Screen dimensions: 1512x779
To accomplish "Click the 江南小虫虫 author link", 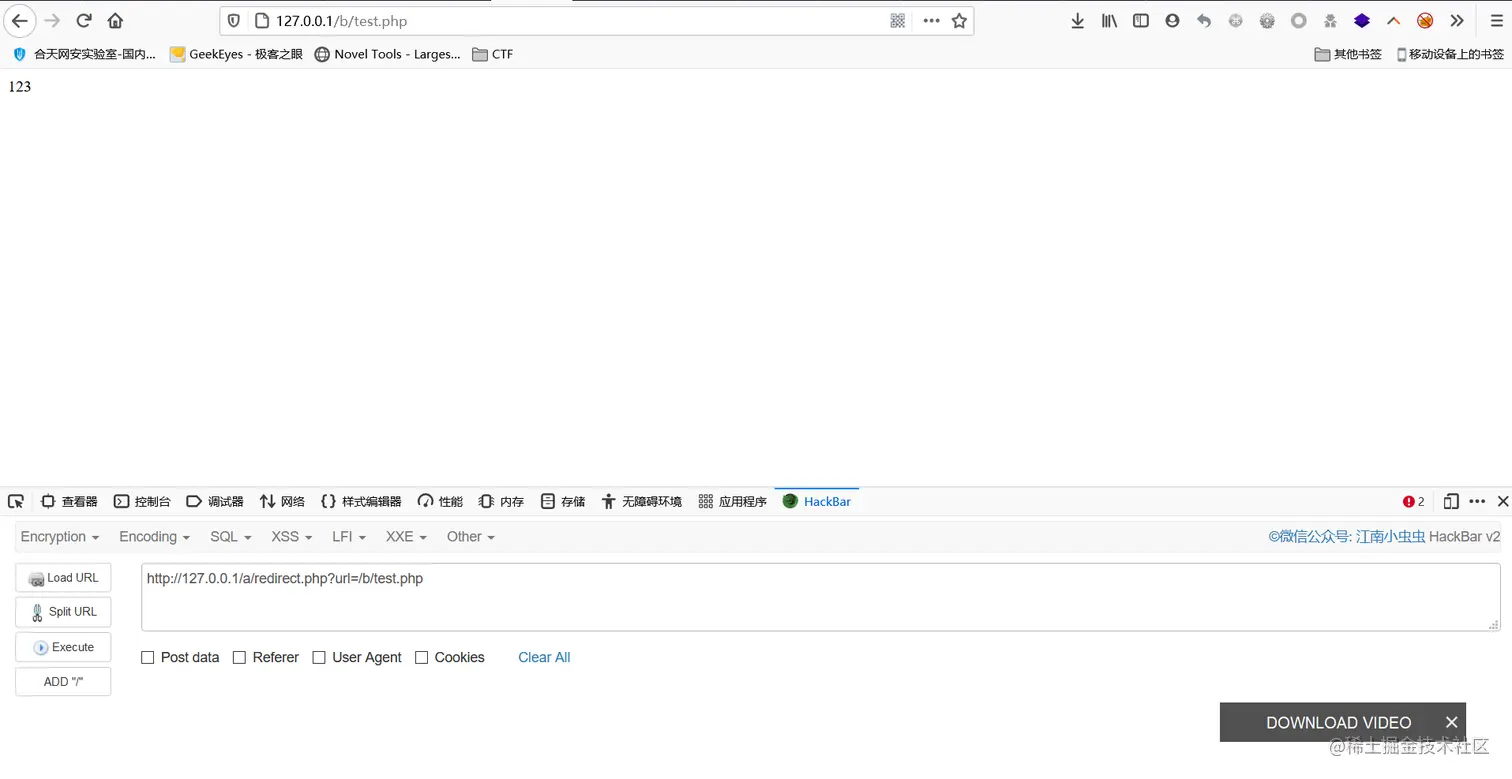I will 1390,537.
